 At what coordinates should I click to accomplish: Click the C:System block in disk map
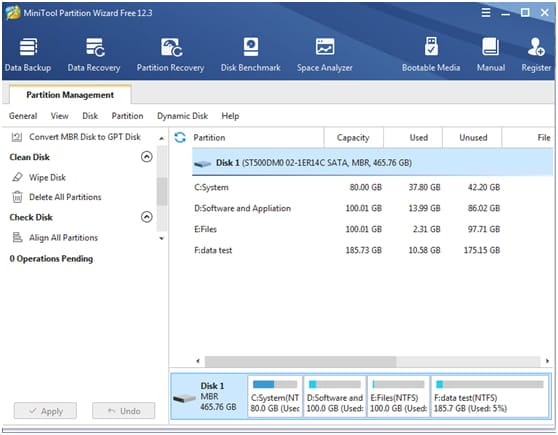[275, 396]
